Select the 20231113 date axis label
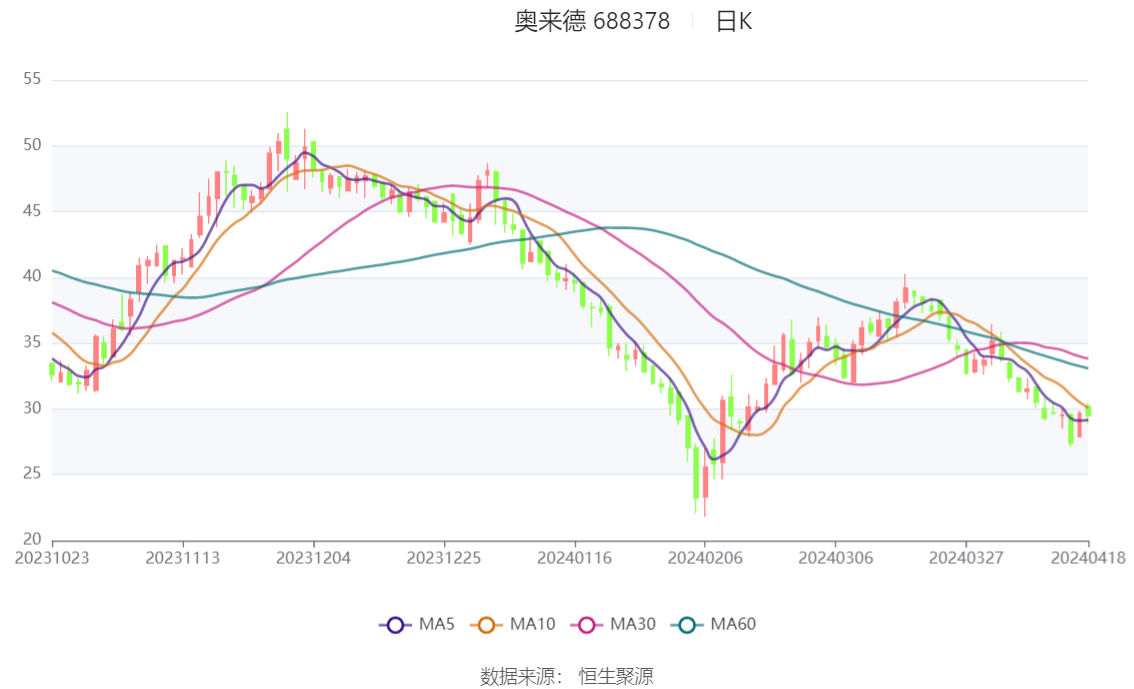This screenshot has width=1134, height=689. click(182, 558)
